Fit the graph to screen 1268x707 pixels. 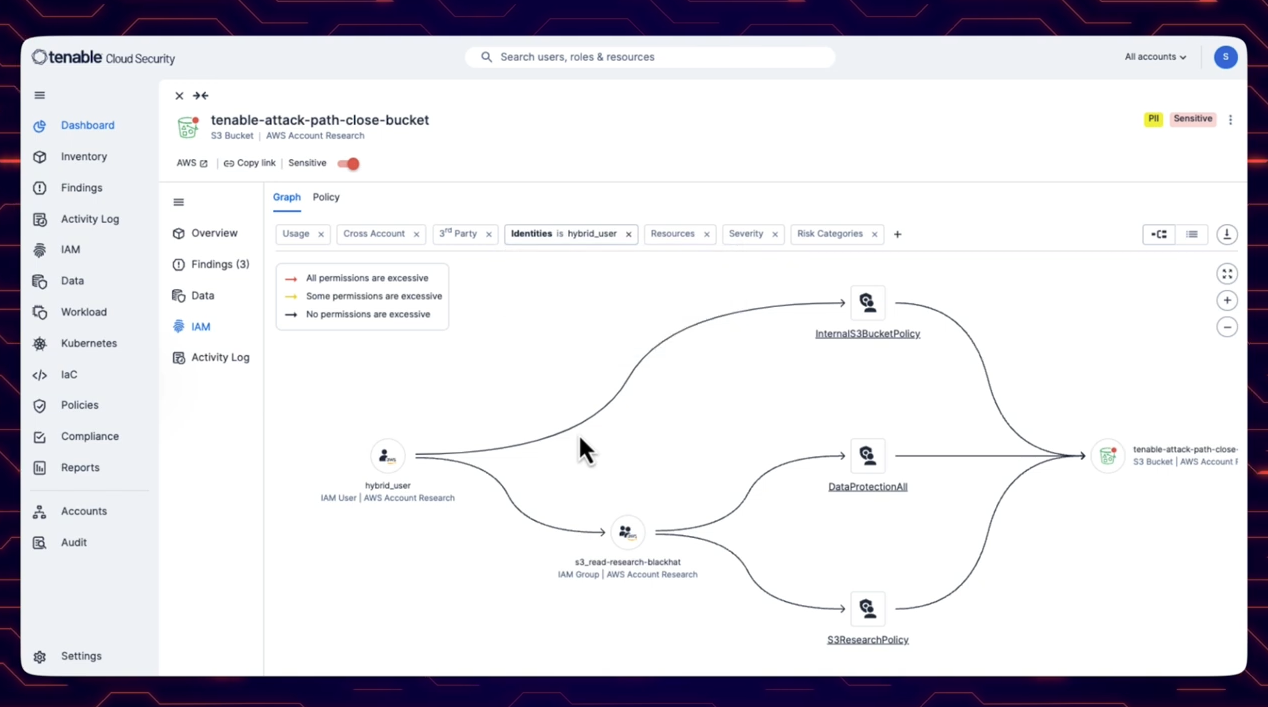[1227, 274]
